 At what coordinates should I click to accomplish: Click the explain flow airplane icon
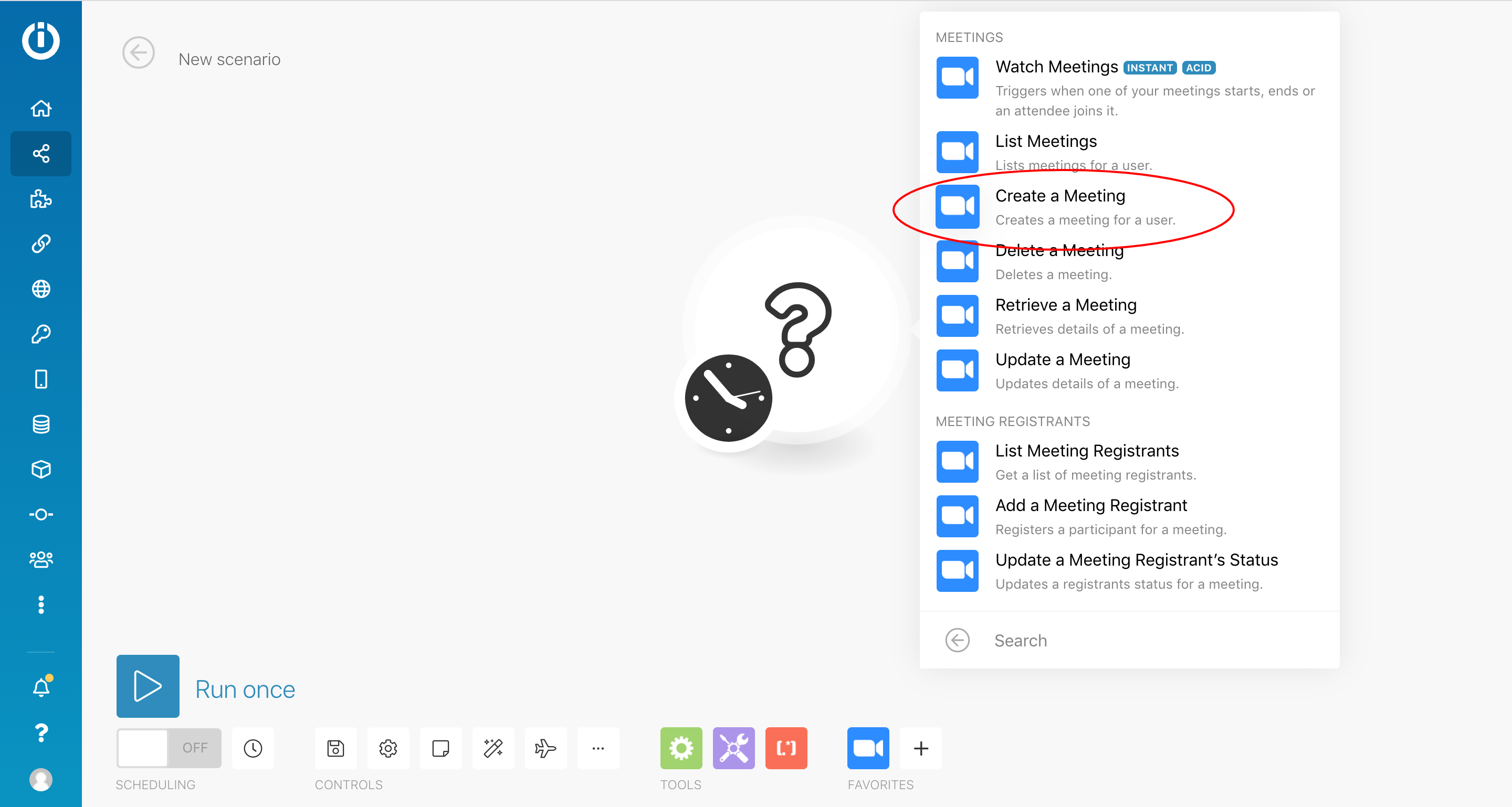coord(545,748)
